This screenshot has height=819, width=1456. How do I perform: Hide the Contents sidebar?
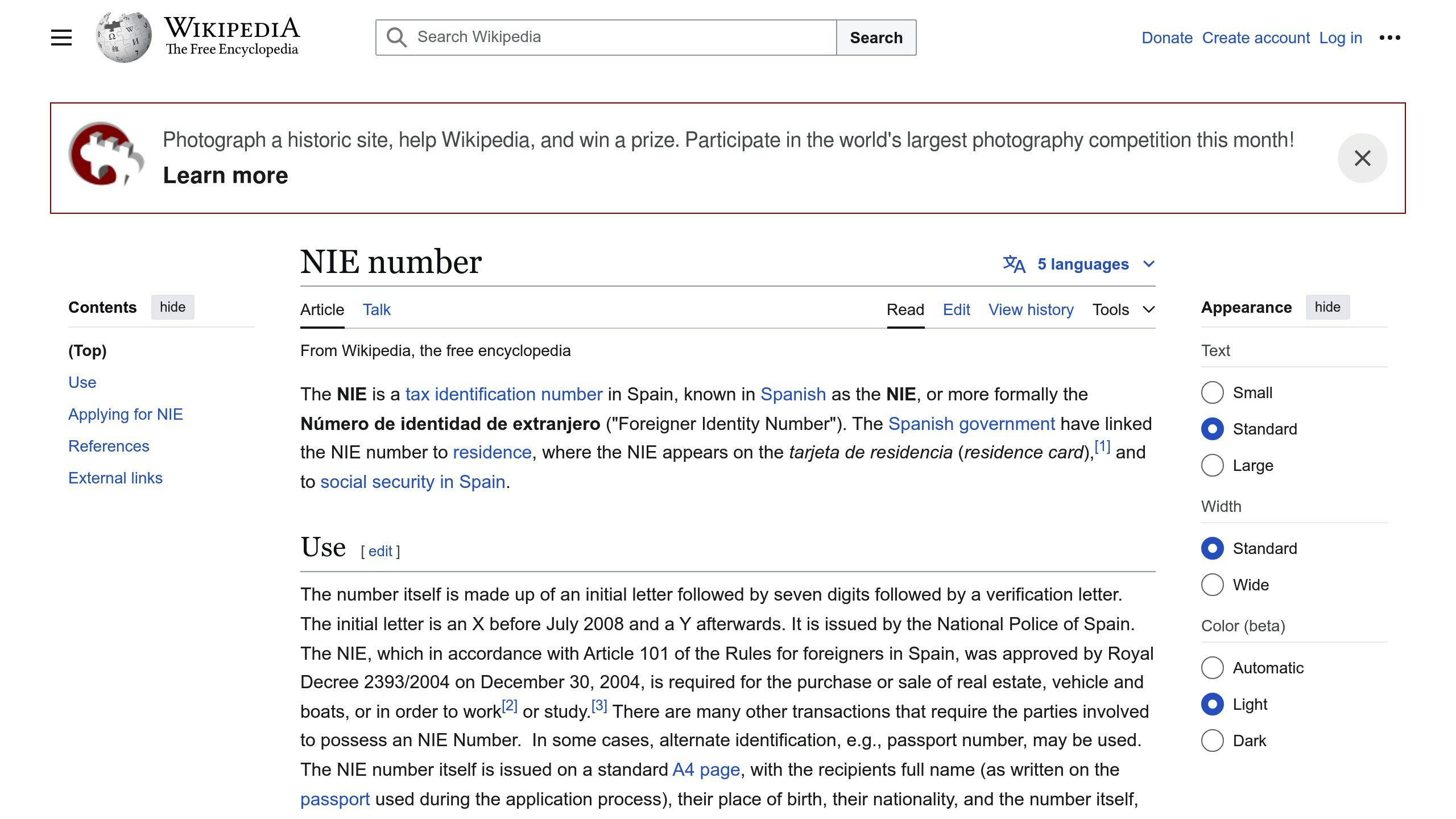172,307
